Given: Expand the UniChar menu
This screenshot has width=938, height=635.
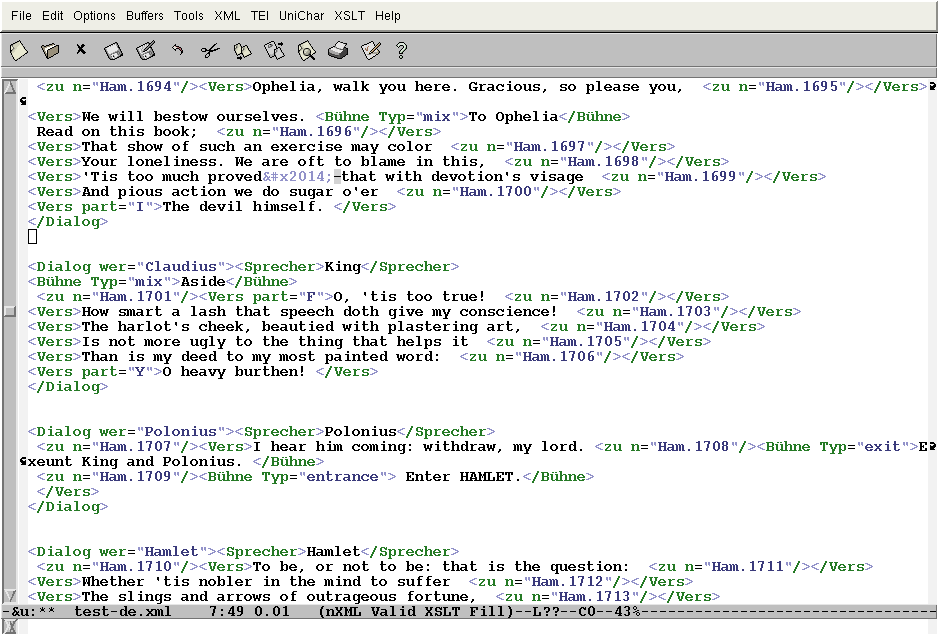Looking at the screenshot, I should 301,15.
